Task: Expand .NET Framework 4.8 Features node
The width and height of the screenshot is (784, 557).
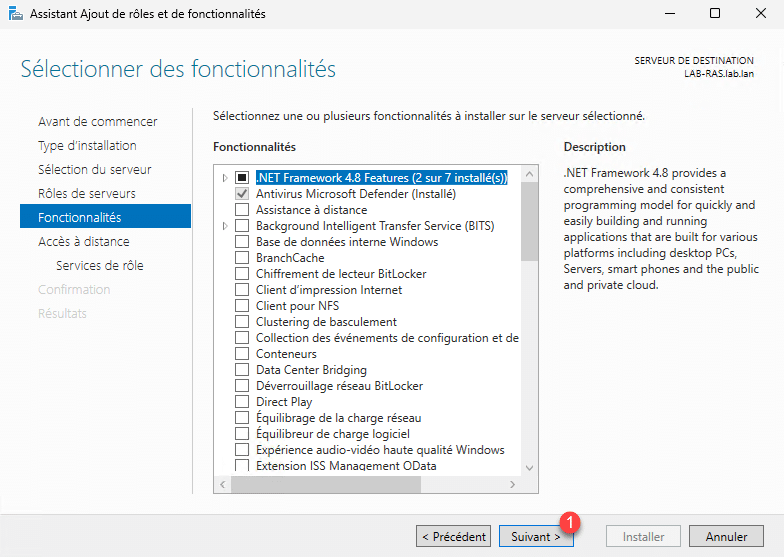Action: [225, 178]
